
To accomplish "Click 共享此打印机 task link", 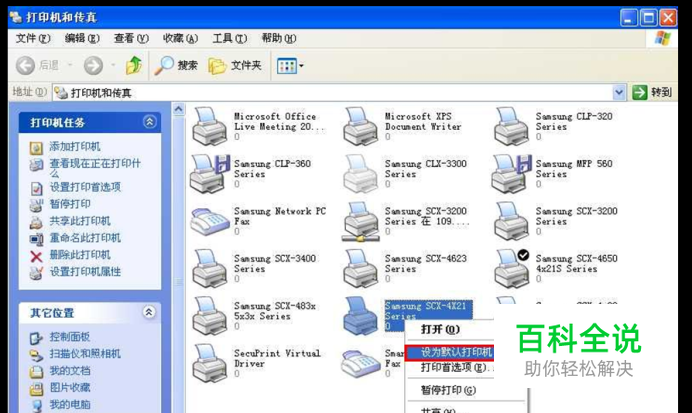I will point(80,221).
